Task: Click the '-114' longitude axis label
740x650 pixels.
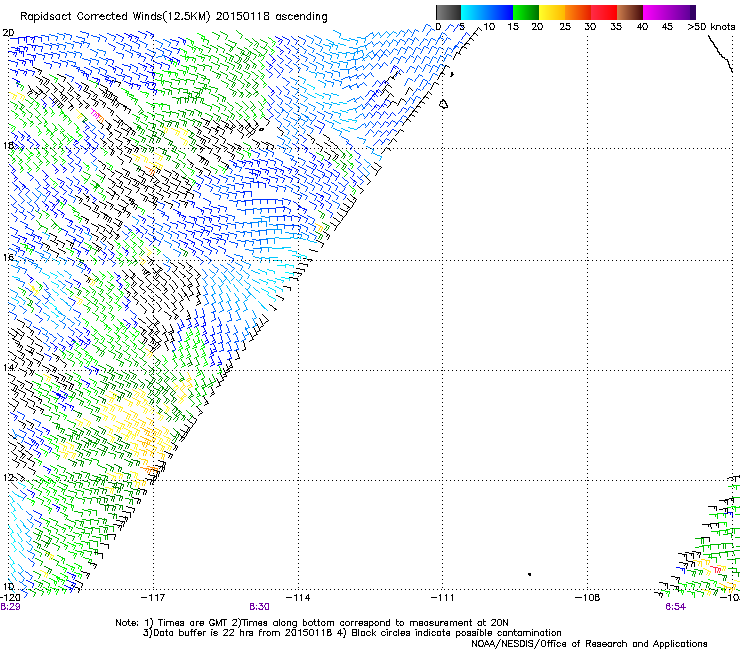Action: click(298, 598)
